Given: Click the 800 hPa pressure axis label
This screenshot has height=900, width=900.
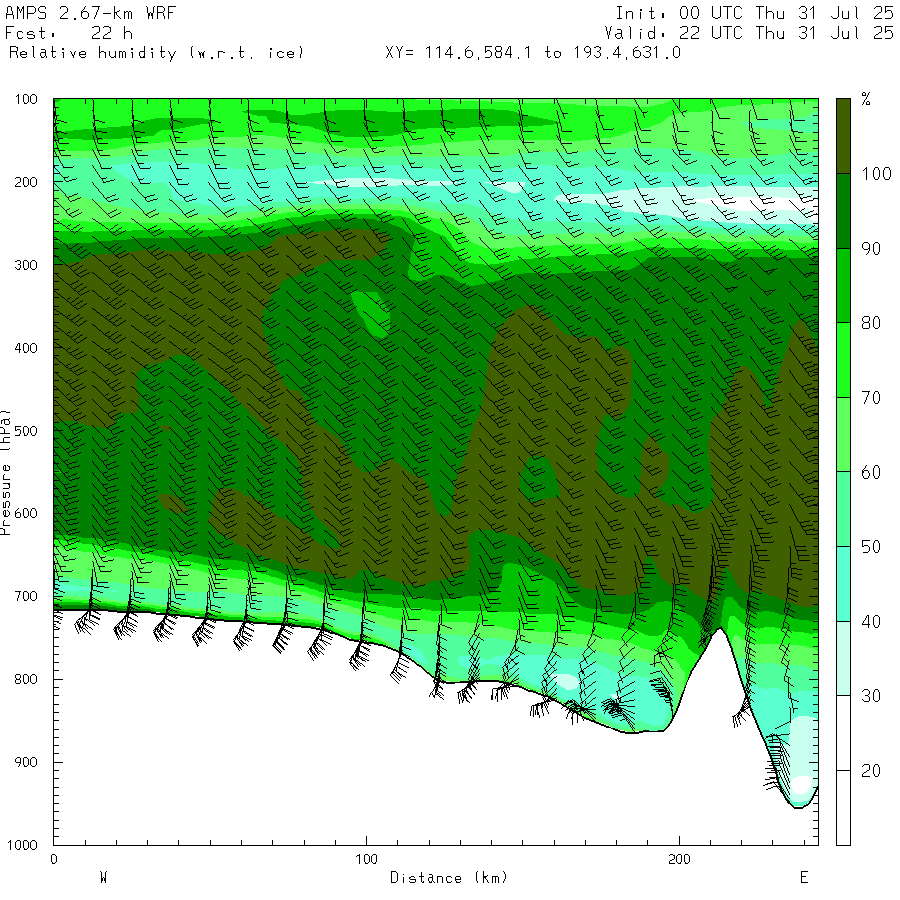Looking at the screenshot, I should (x=26, y=679).
